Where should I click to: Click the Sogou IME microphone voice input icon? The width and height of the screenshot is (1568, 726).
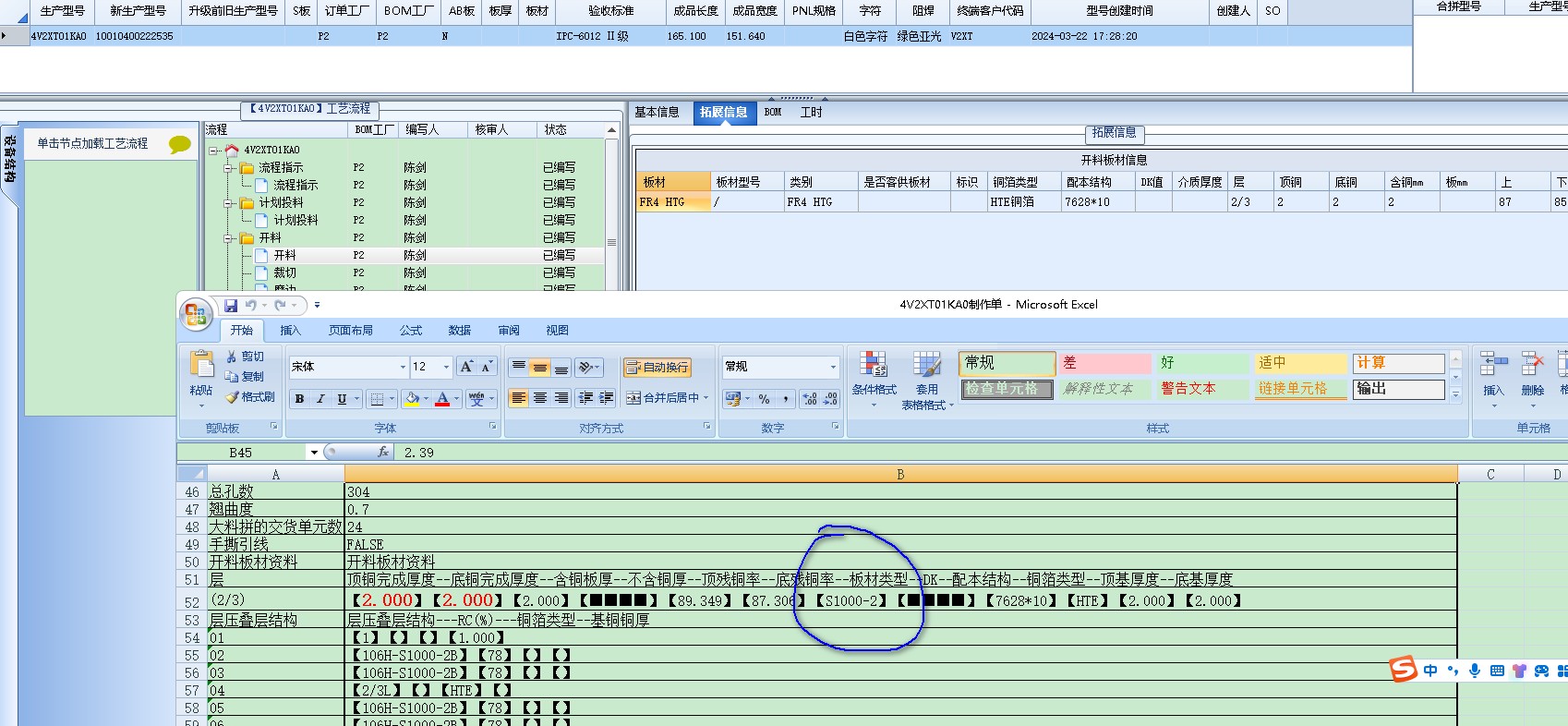pyautogui.click(x=1475, y=671)
